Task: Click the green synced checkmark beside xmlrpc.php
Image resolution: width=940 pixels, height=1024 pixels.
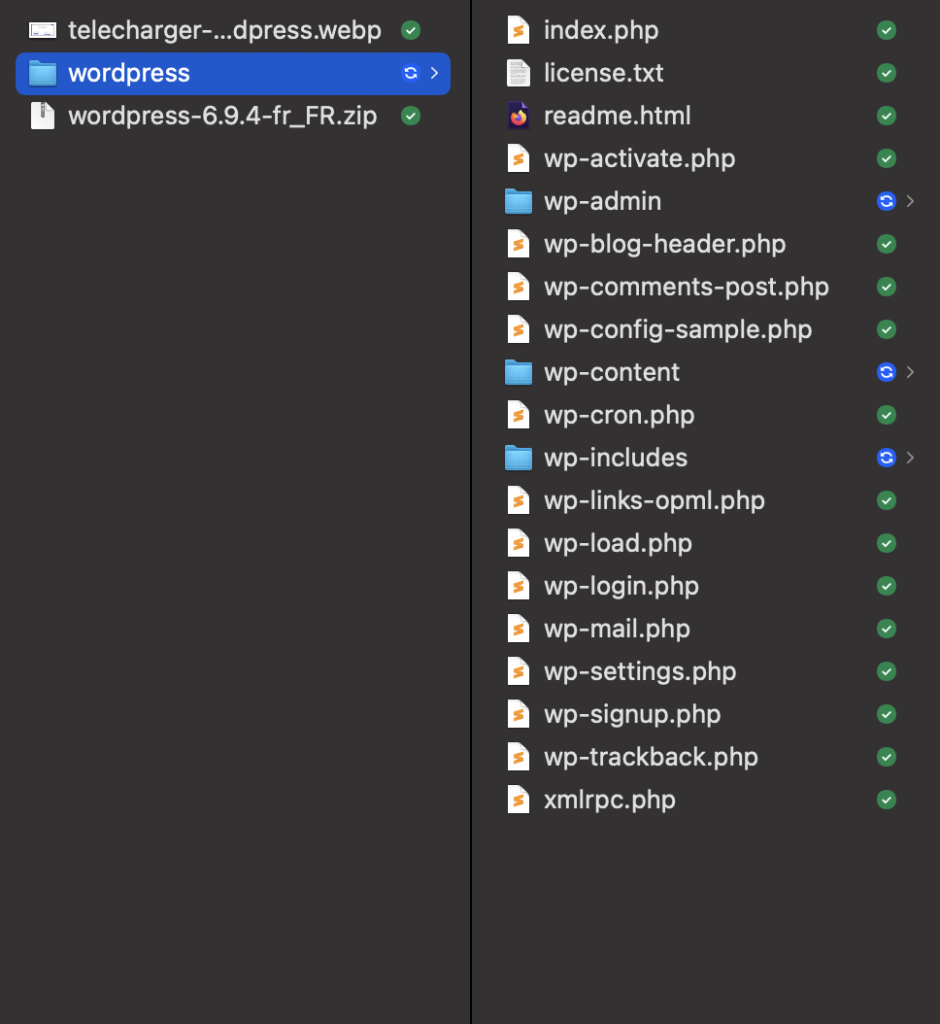Action: pos(886,800)
